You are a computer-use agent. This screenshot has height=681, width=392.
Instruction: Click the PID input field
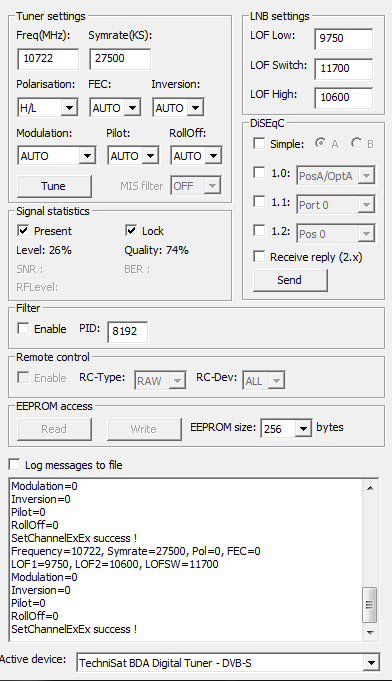(x=127, y=331)
